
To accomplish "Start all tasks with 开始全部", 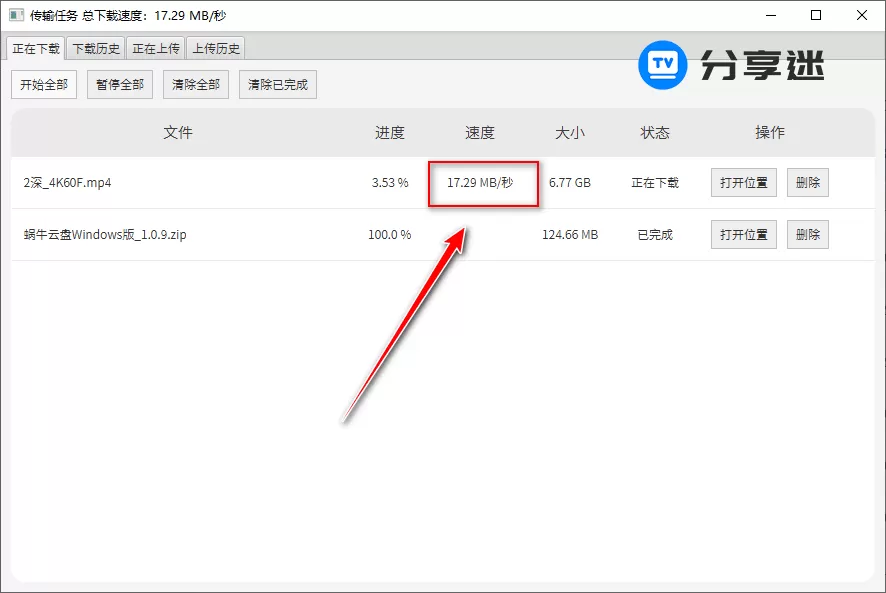I will click(x=43, y=84).
